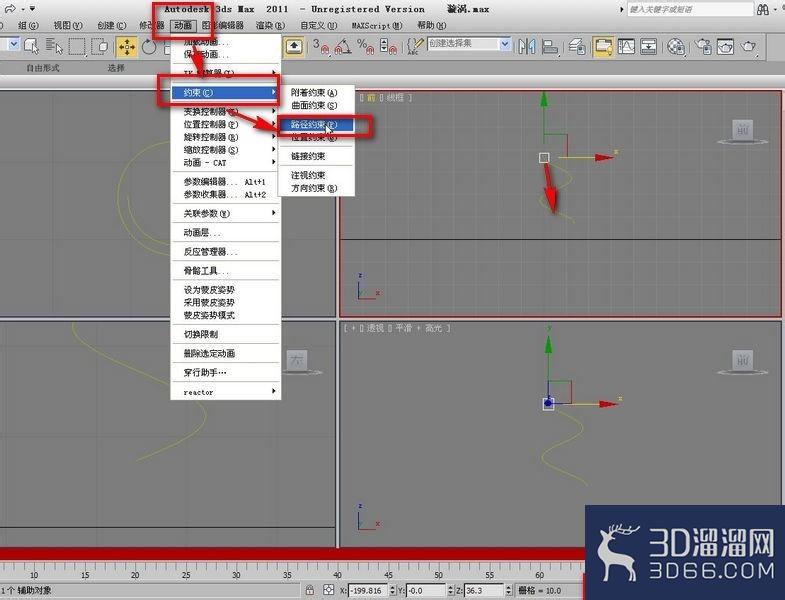Open the 创建(C) menu
Viewport: 785px width, 600px height.
[x=112, y=25]
